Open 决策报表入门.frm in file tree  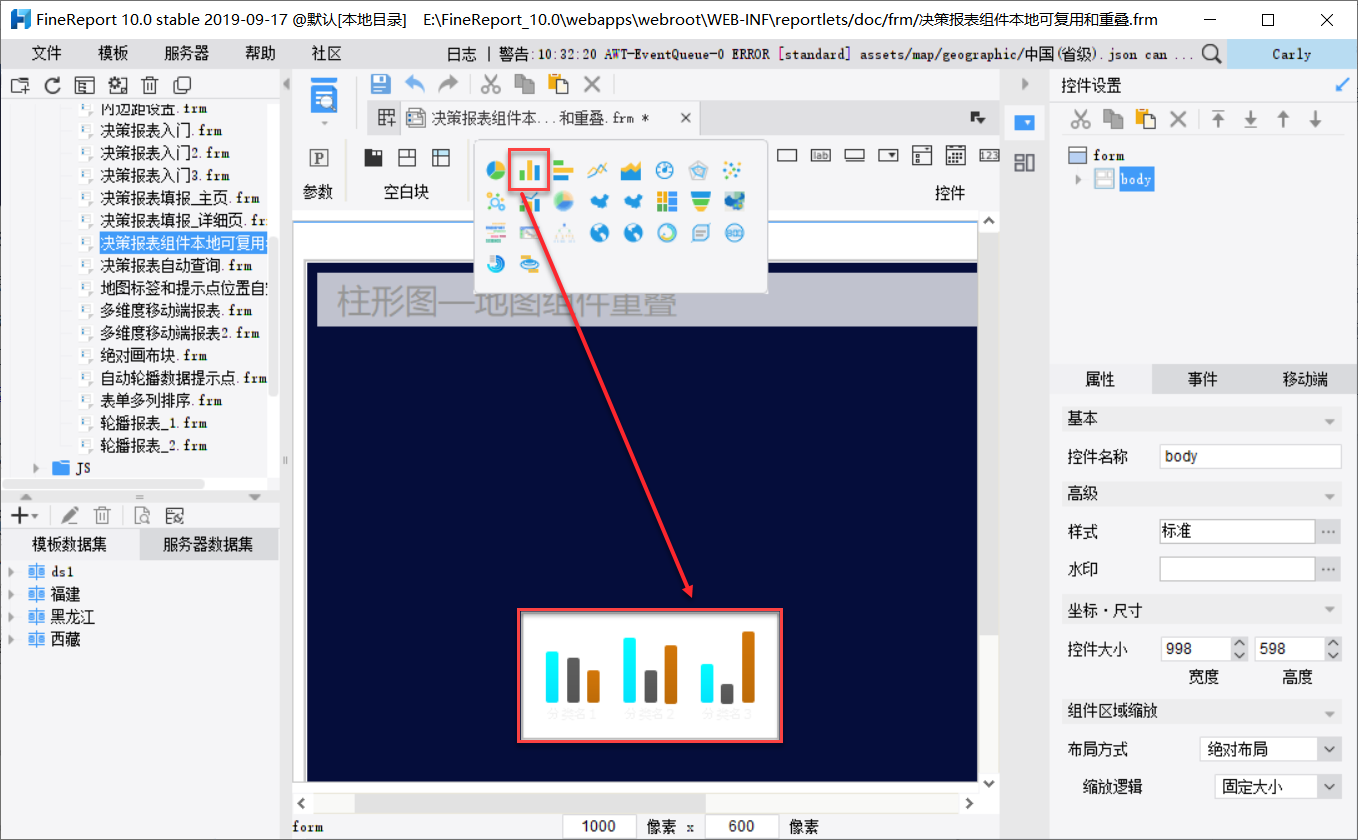pyautogui.click(x=160, y=130)
